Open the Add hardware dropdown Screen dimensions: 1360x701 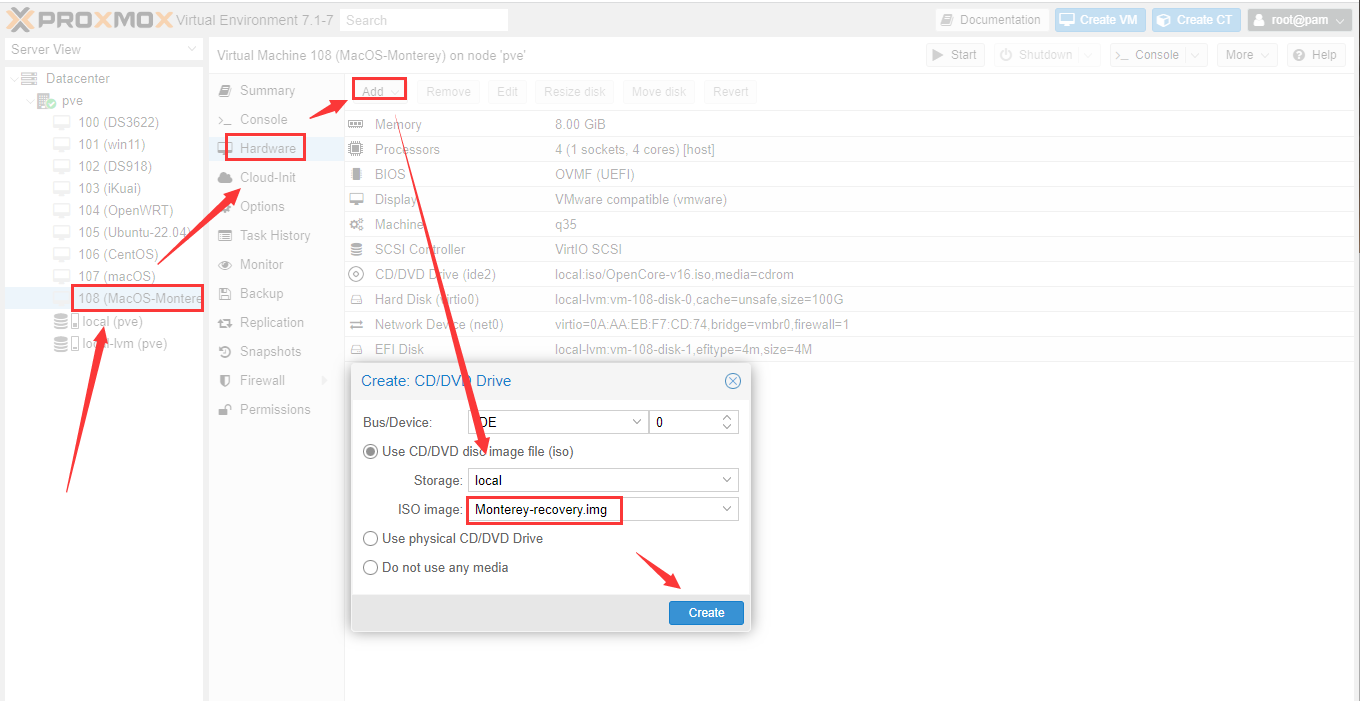[x=381, y=92]
